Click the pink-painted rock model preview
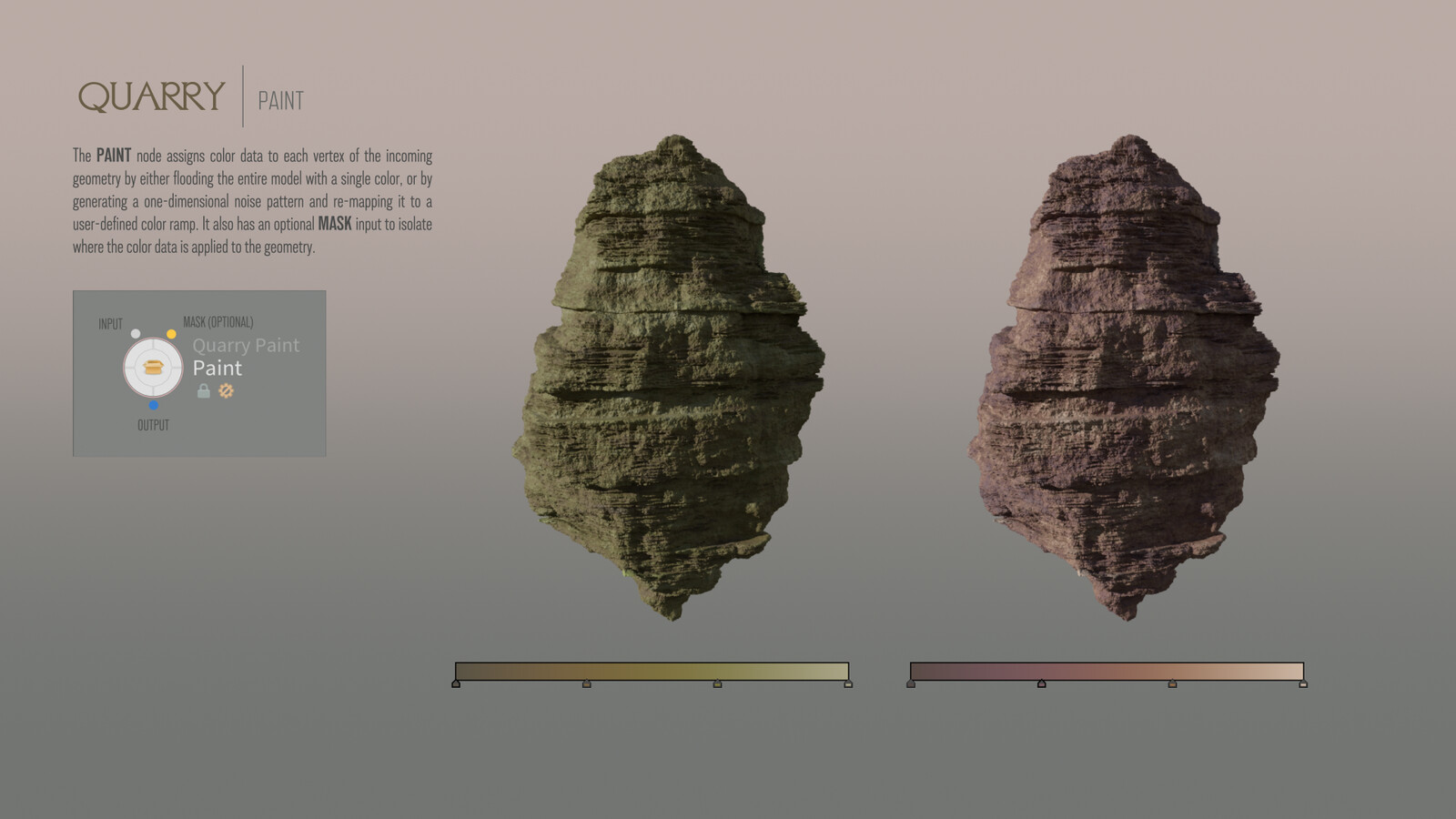 [x=1124, y=378]
